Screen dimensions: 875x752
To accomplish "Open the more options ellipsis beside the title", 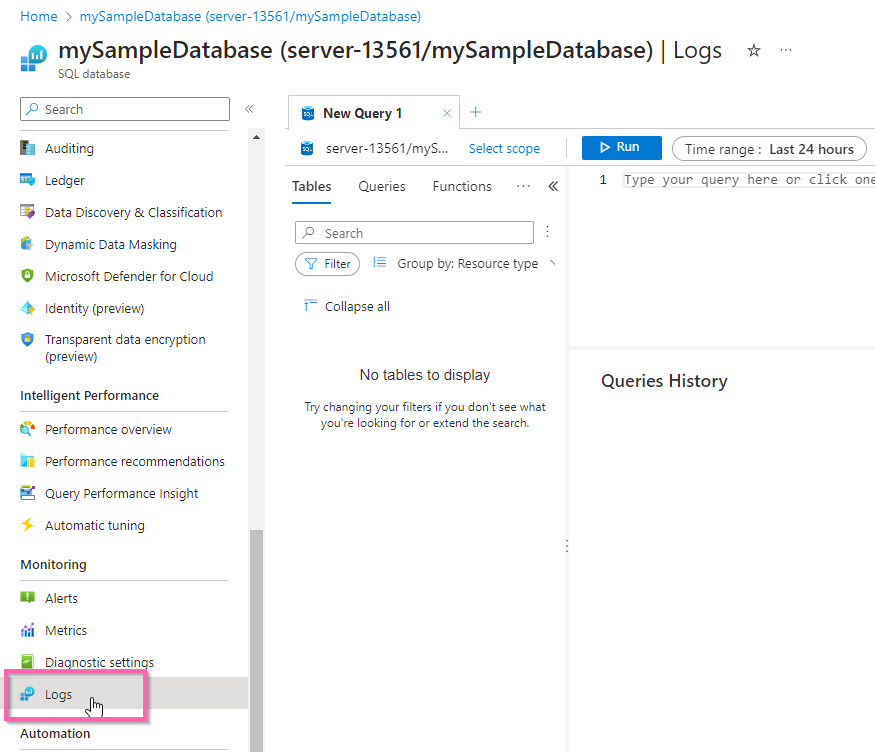I will pos(786,50).
